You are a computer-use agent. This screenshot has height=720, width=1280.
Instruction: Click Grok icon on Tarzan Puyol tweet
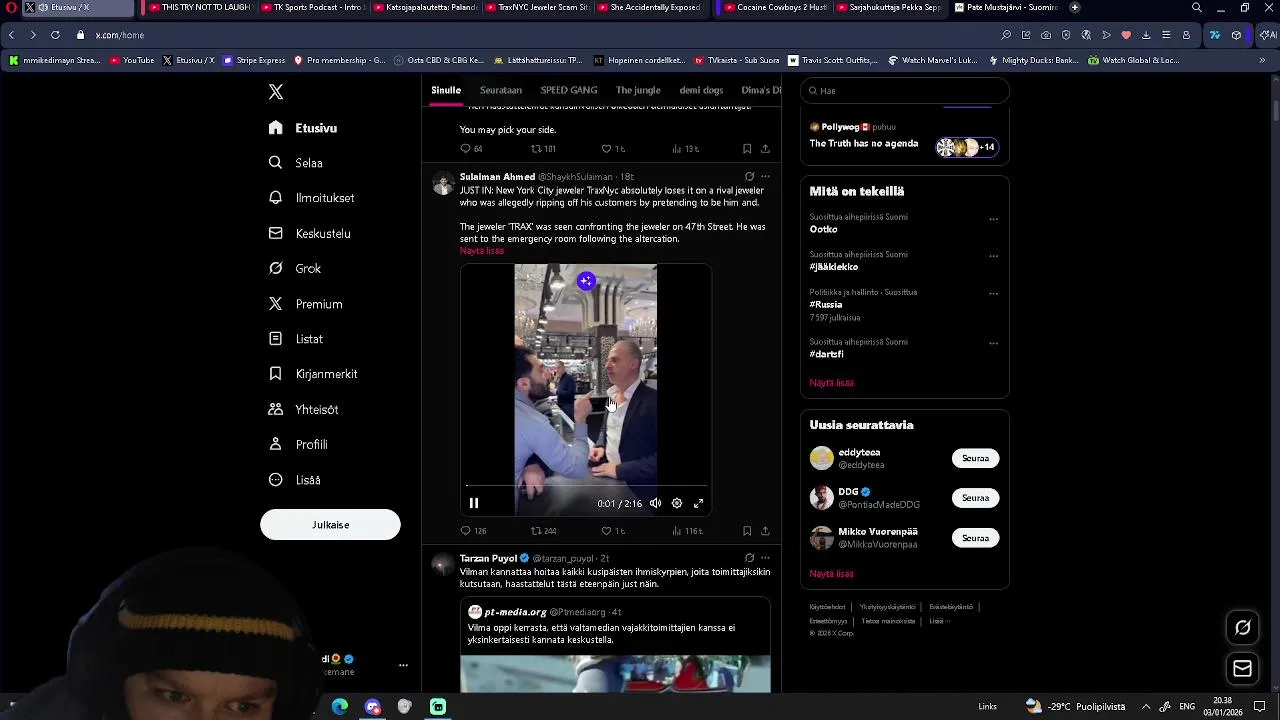coord(749,558)
